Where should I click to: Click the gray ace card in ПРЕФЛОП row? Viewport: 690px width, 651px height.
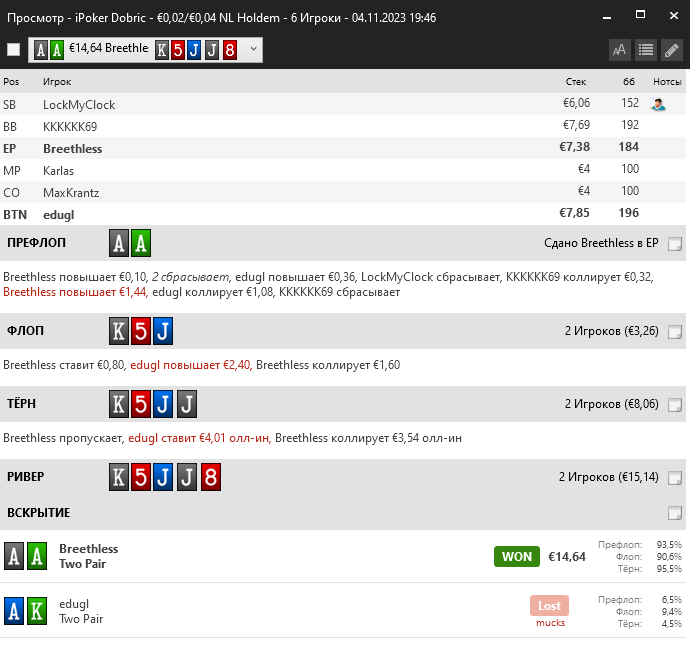coord(119,243)
